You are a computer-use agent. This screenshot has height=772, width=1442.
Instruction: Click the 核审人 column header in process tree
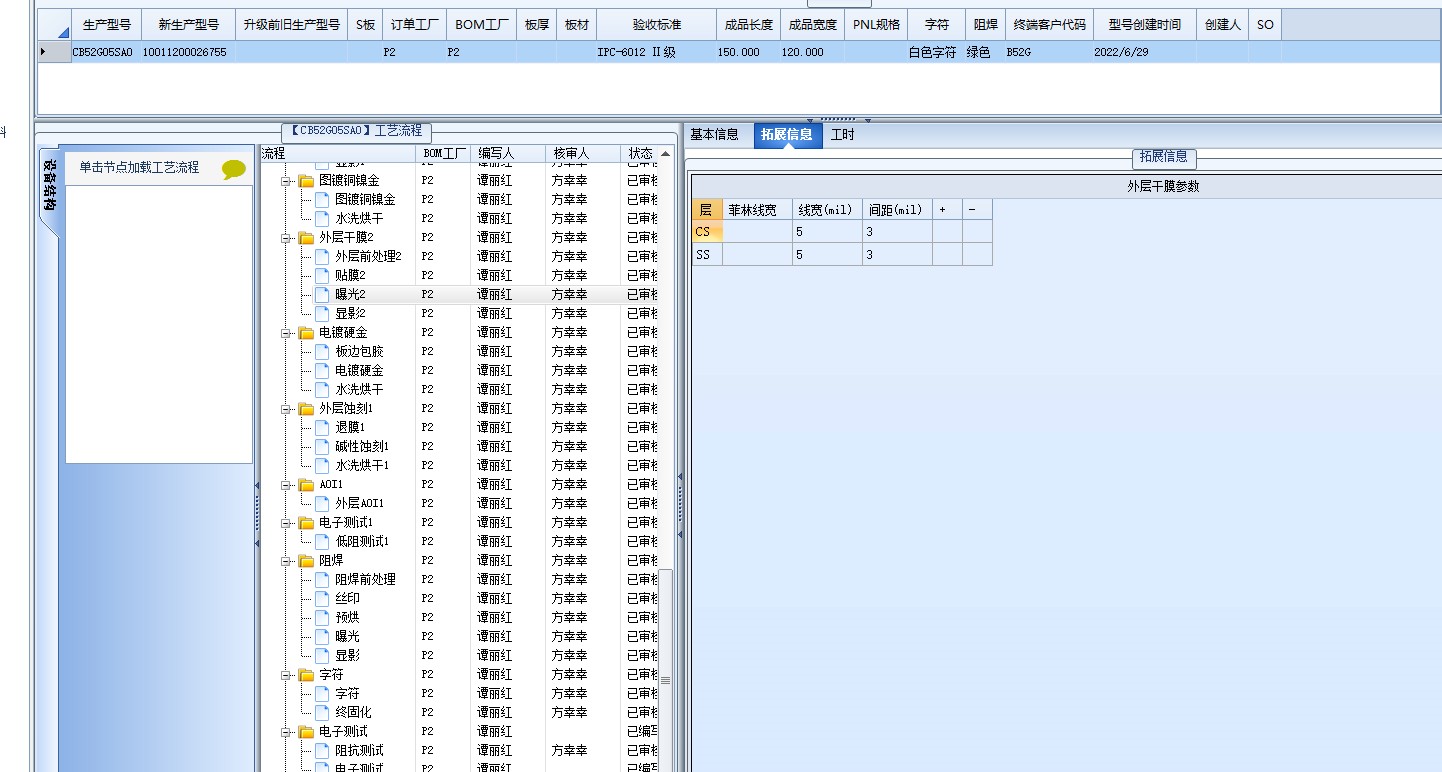pos(583,154)
